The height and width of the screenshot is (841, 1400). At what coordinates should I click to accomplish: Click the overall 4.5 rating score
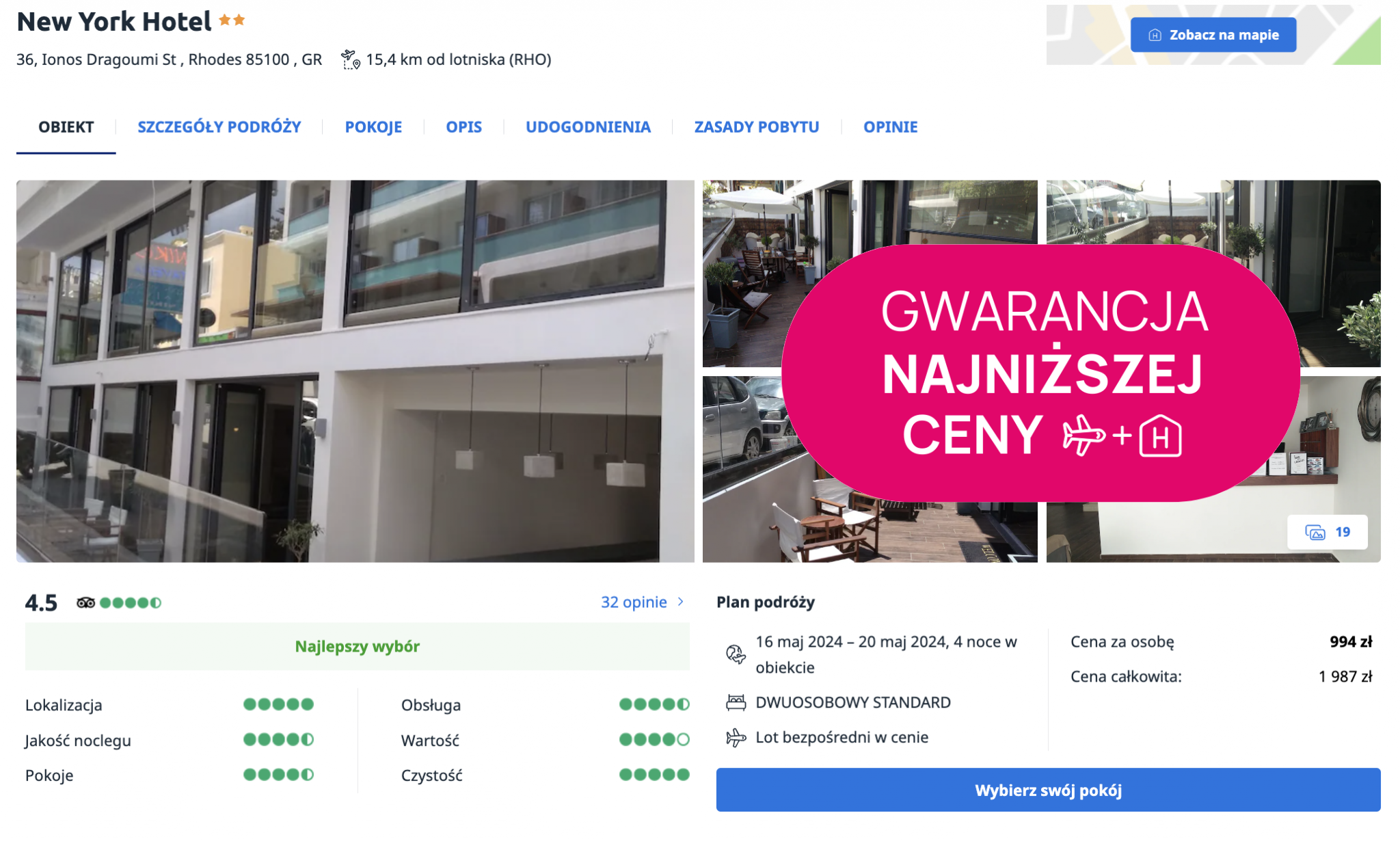(41, 602)
